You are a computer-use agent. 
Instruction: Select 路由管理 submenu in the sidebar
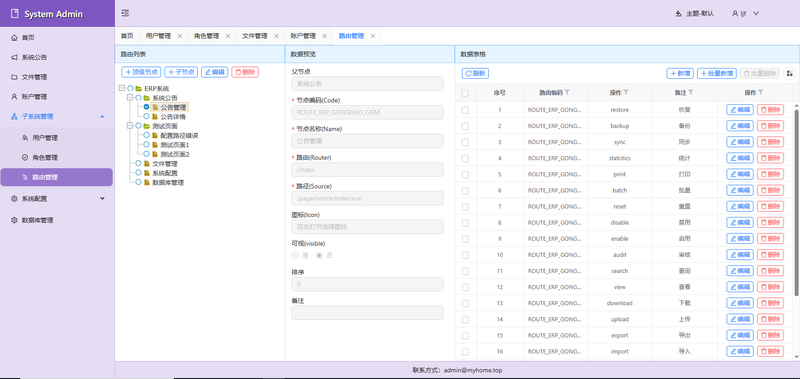(57, 178)
